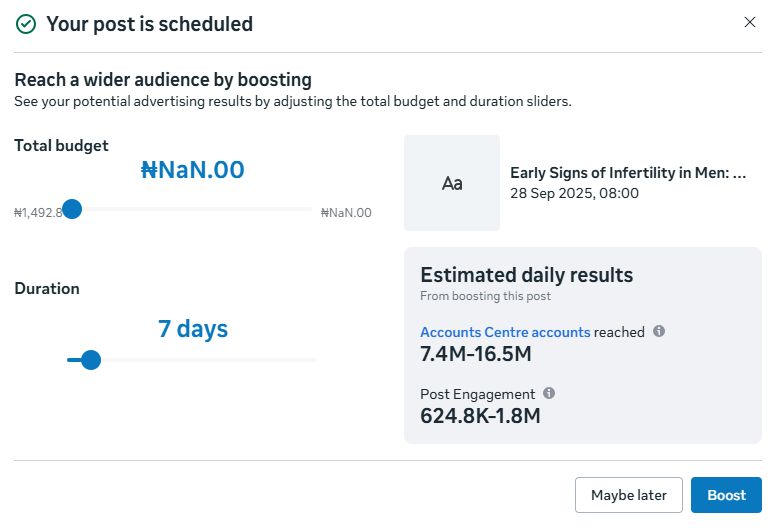Select the Aa post preview thumbnail
Viewport: 771px width, 530px height.
(452, 183)
